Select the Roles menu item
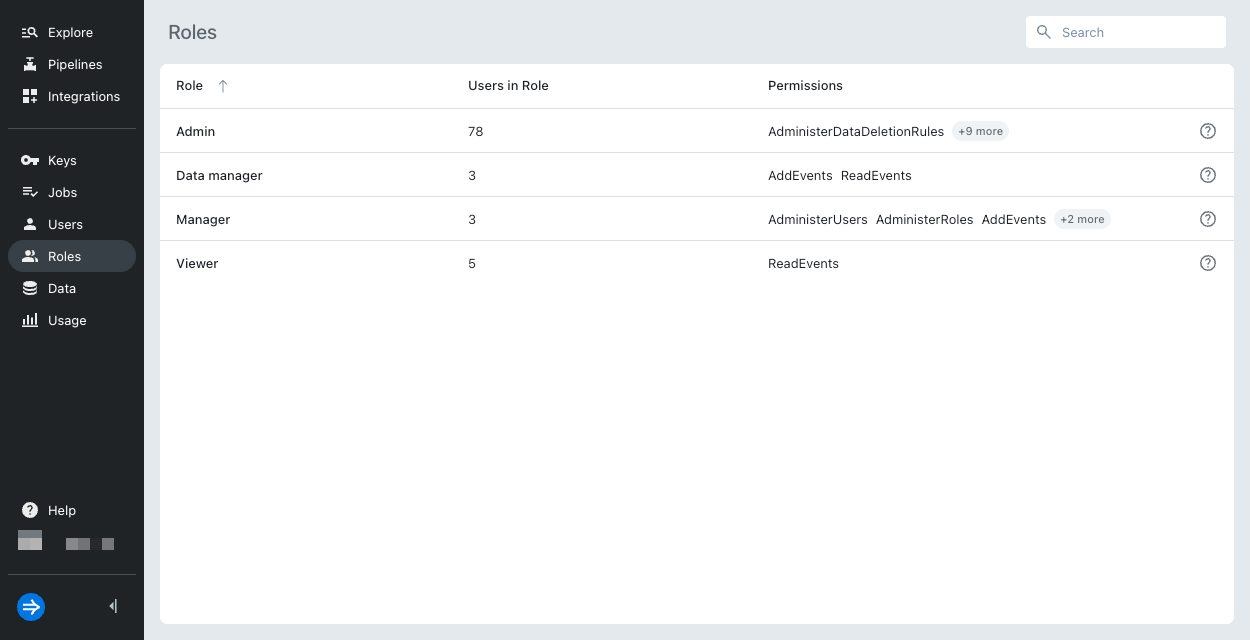Screen dimensions: 1250x640 pyautogui.click(x=72, y=256)
